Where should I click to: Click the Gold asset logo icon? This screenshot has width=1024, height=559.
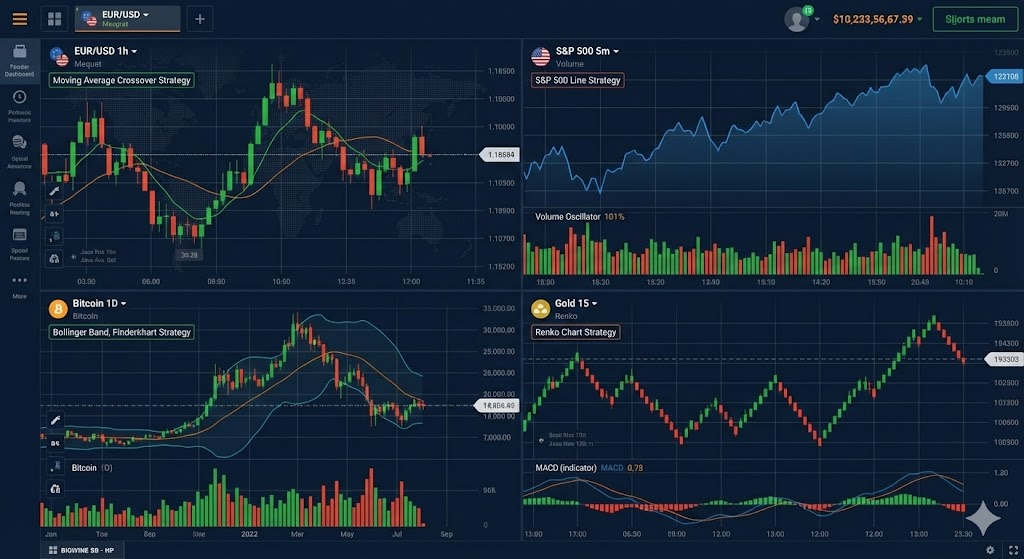tap(540, 309)
